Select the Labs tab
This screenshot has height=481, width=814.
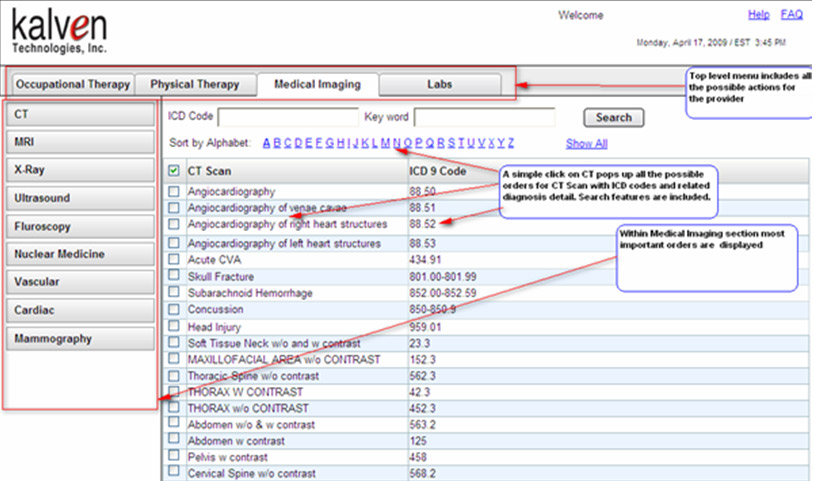click(439, 85)
